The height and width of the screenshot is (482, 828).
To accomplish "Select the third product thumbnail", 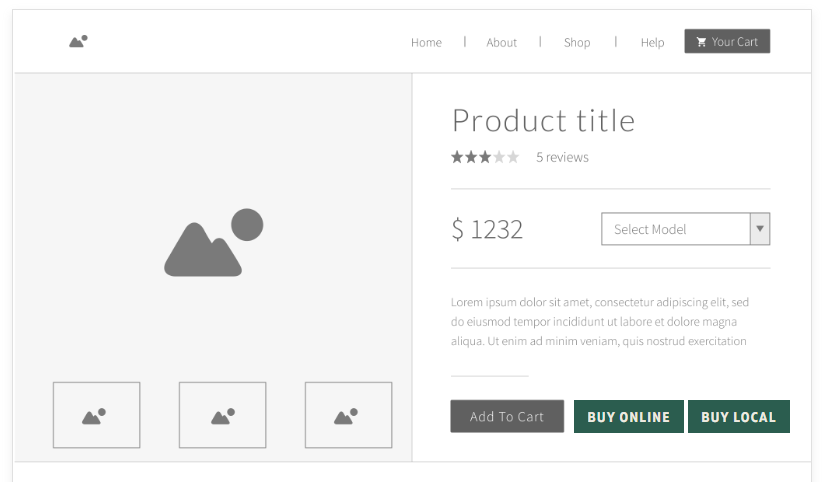I will click(x=349, y=415).
